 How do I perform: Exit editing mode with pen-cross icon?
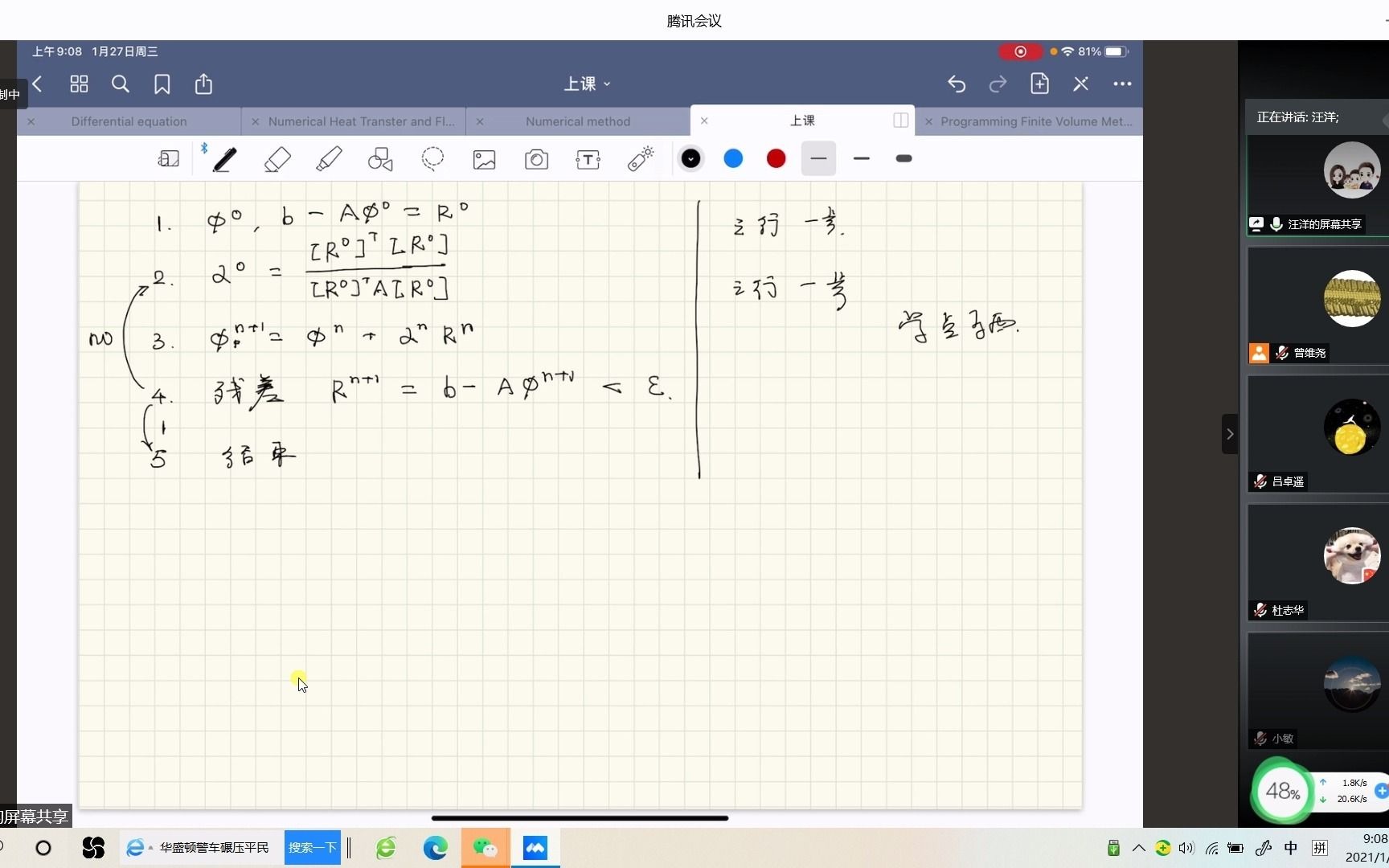tap(1080, 84)
